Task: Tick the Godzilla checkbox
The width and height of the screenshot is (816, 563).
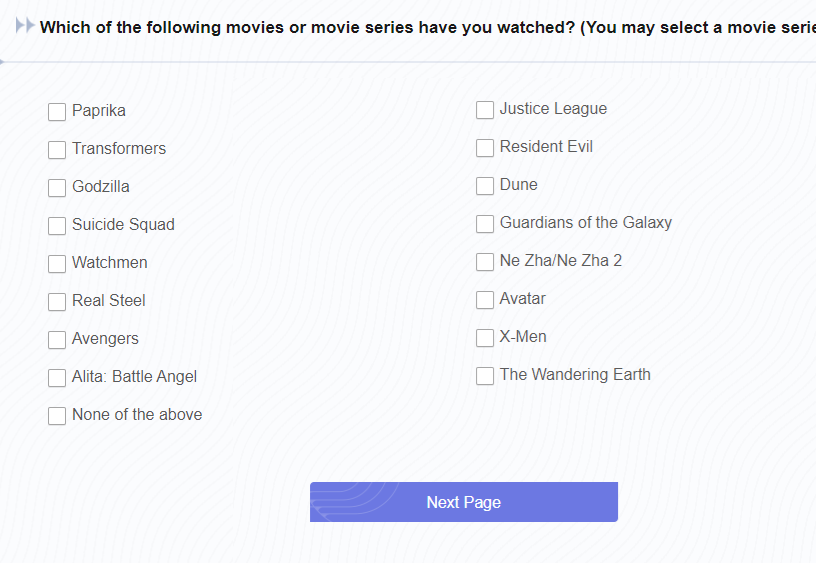Action: click(x=57, y=188)
